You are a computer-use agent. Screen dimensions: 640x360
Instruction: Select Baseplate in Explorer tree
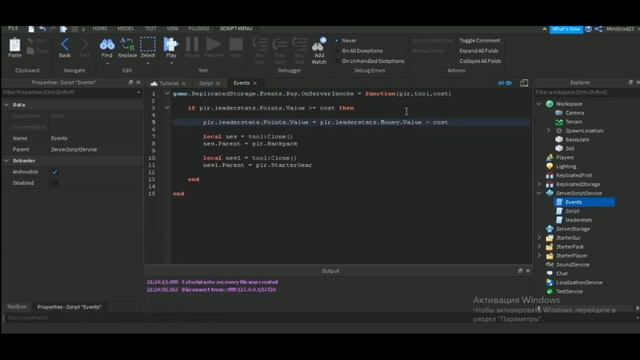577,140
